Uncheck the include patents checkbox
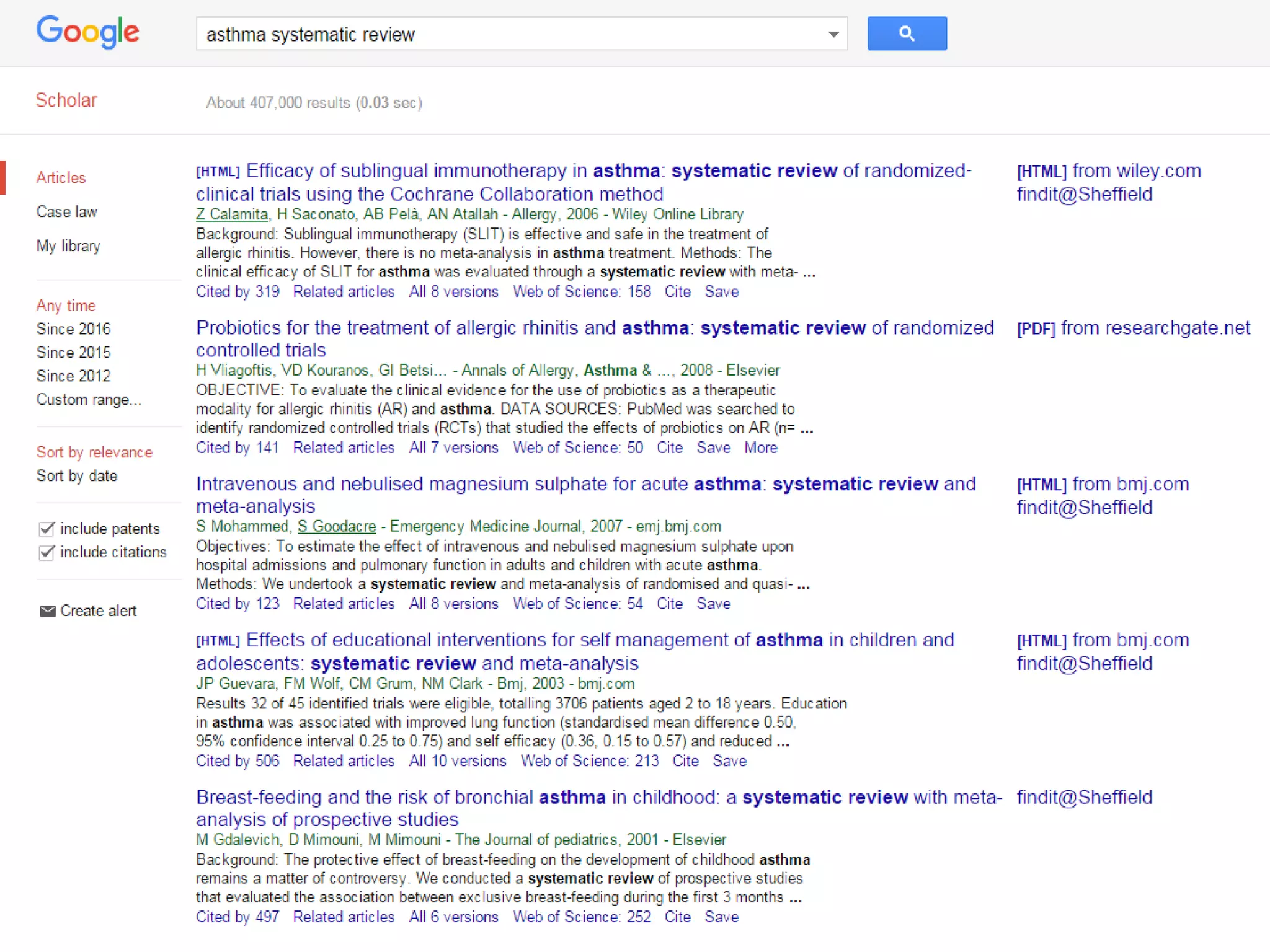 (x=47, y=529)
